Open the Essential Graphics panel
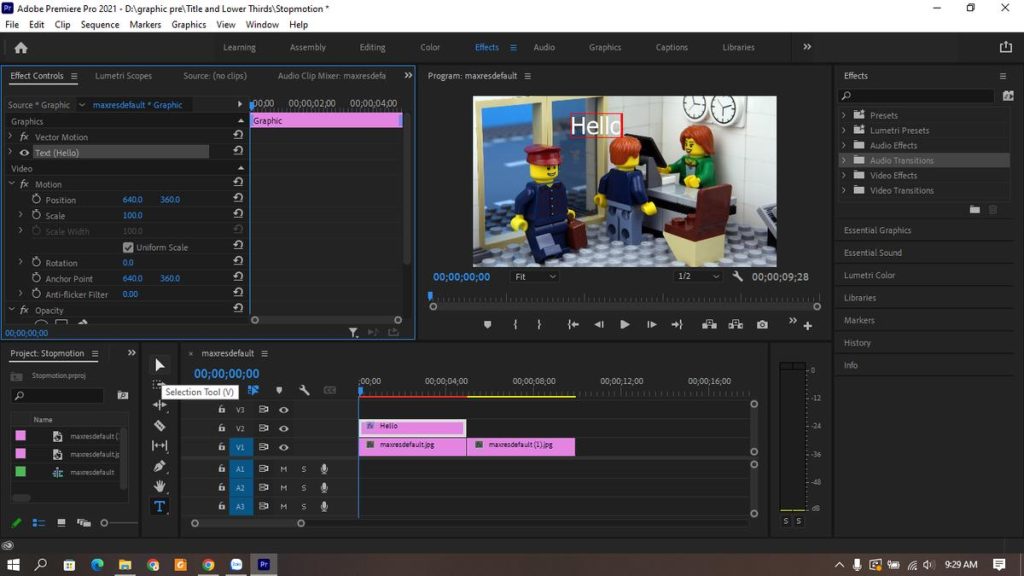 [x=878, y=230]
